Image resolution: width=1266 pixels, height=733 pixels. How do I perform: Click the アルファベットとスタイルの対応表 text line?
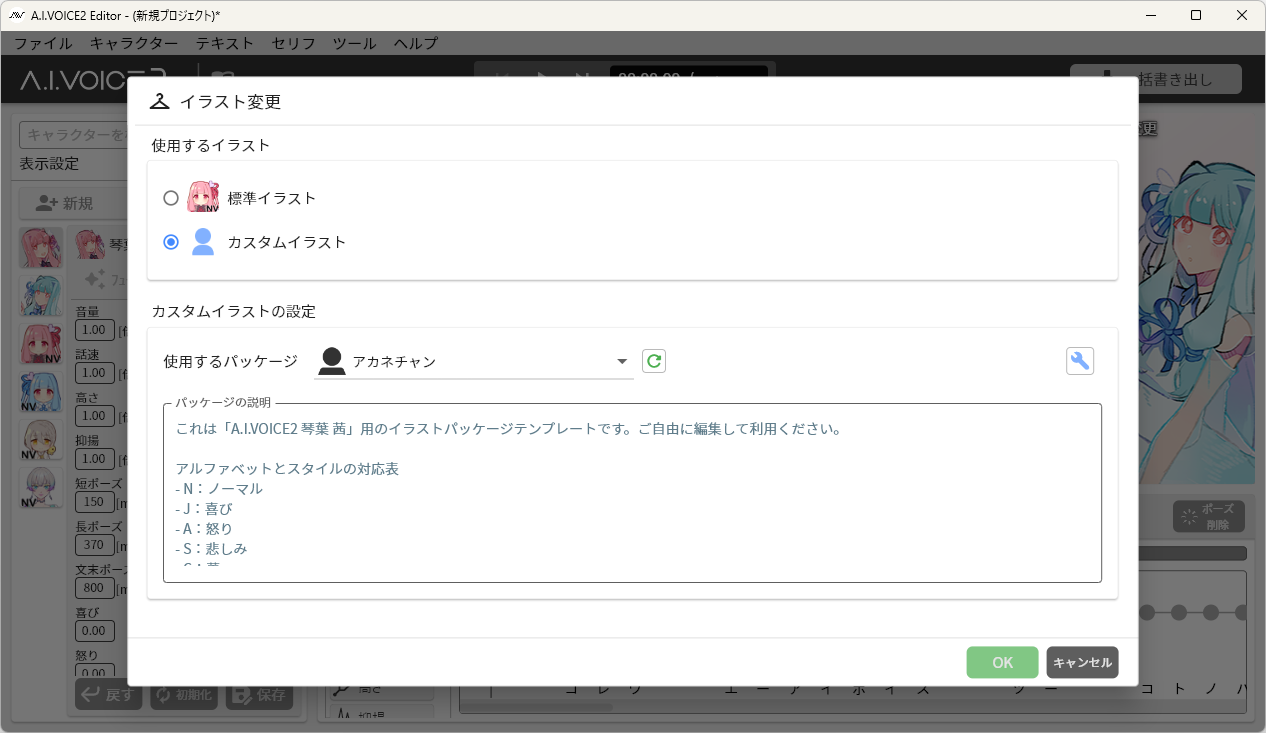287,469
